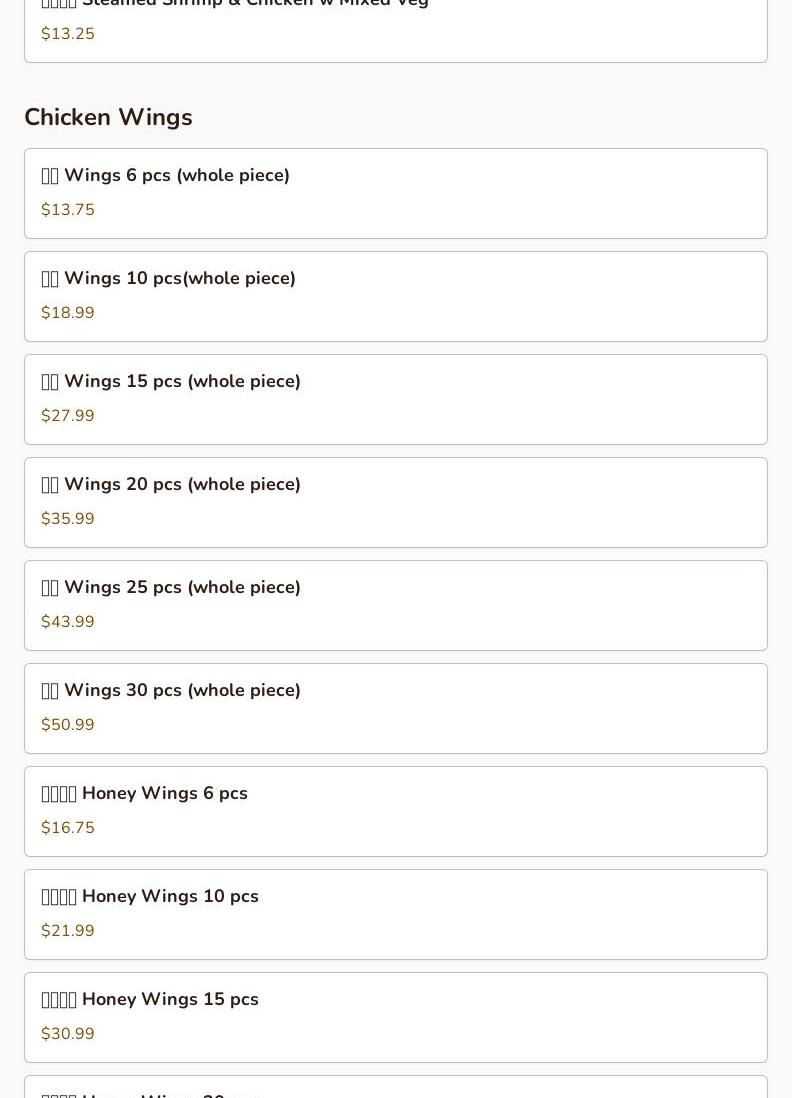Choose Wings 15 pcs (whole piece)
Screen dimensions: 792x1098
click(x=396, y=399)
